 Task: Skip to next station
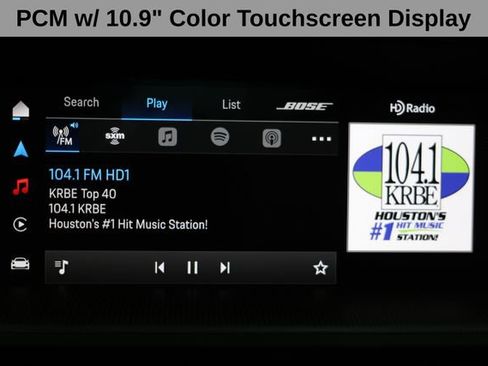pyautogui.click(x=225, y=268)
